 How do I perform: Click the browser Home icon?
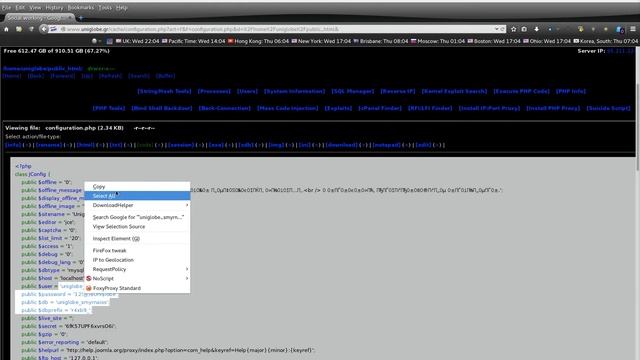6,29
